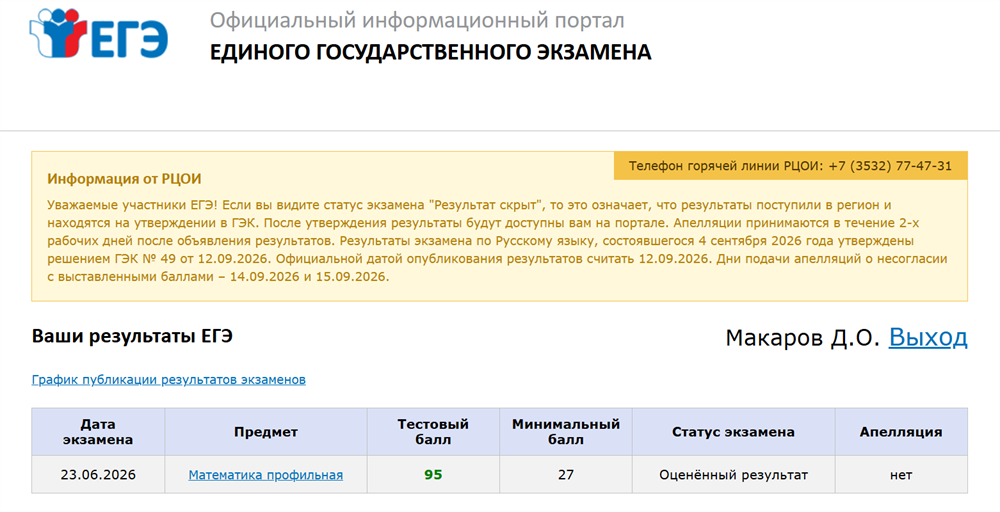Click the minimum score value 27
The width and height of the screenshot is (1000, 512).
click(x=566, y=475)
